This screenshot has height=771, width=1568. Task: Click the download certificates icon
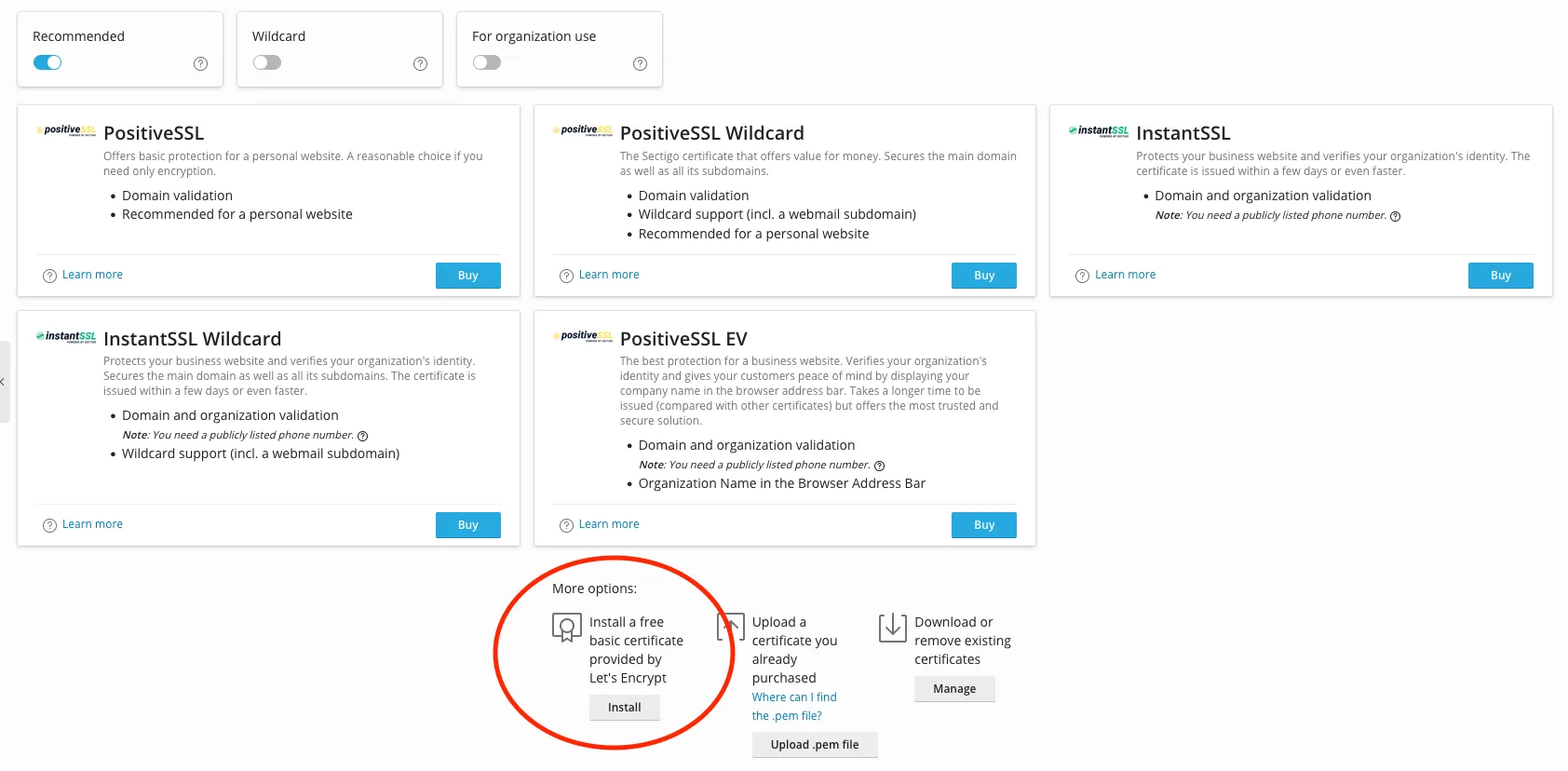[x=892, y=628]
